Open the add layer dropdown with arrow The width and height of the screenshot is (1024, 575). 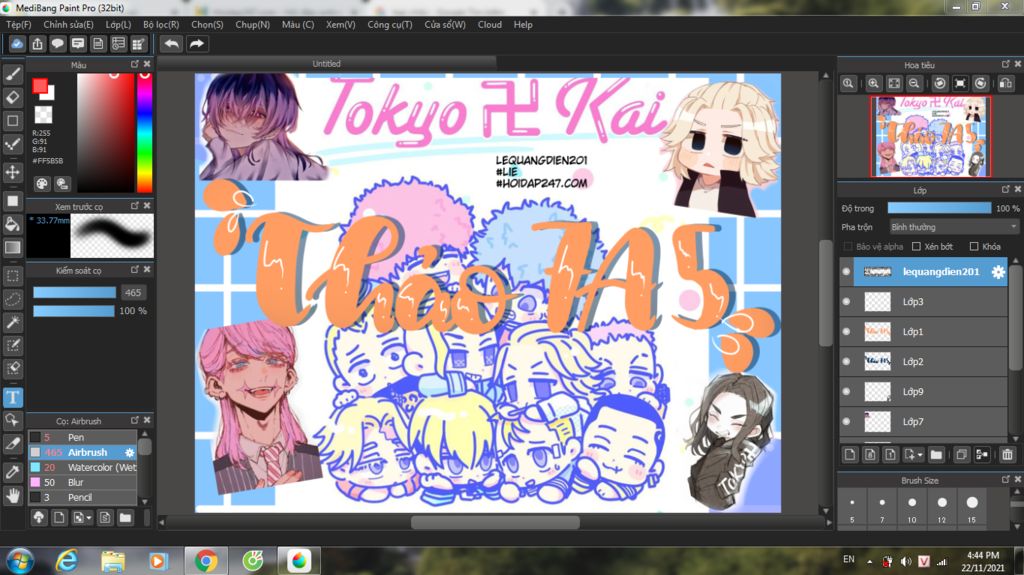913,455
